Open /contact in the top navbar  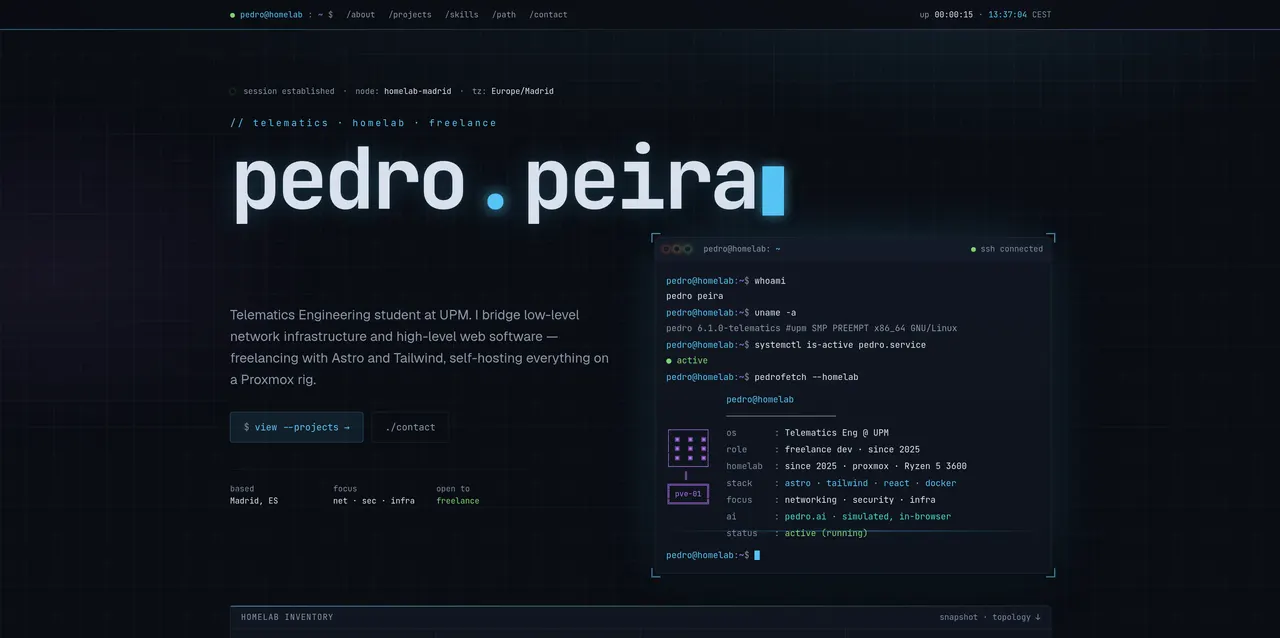548,15
